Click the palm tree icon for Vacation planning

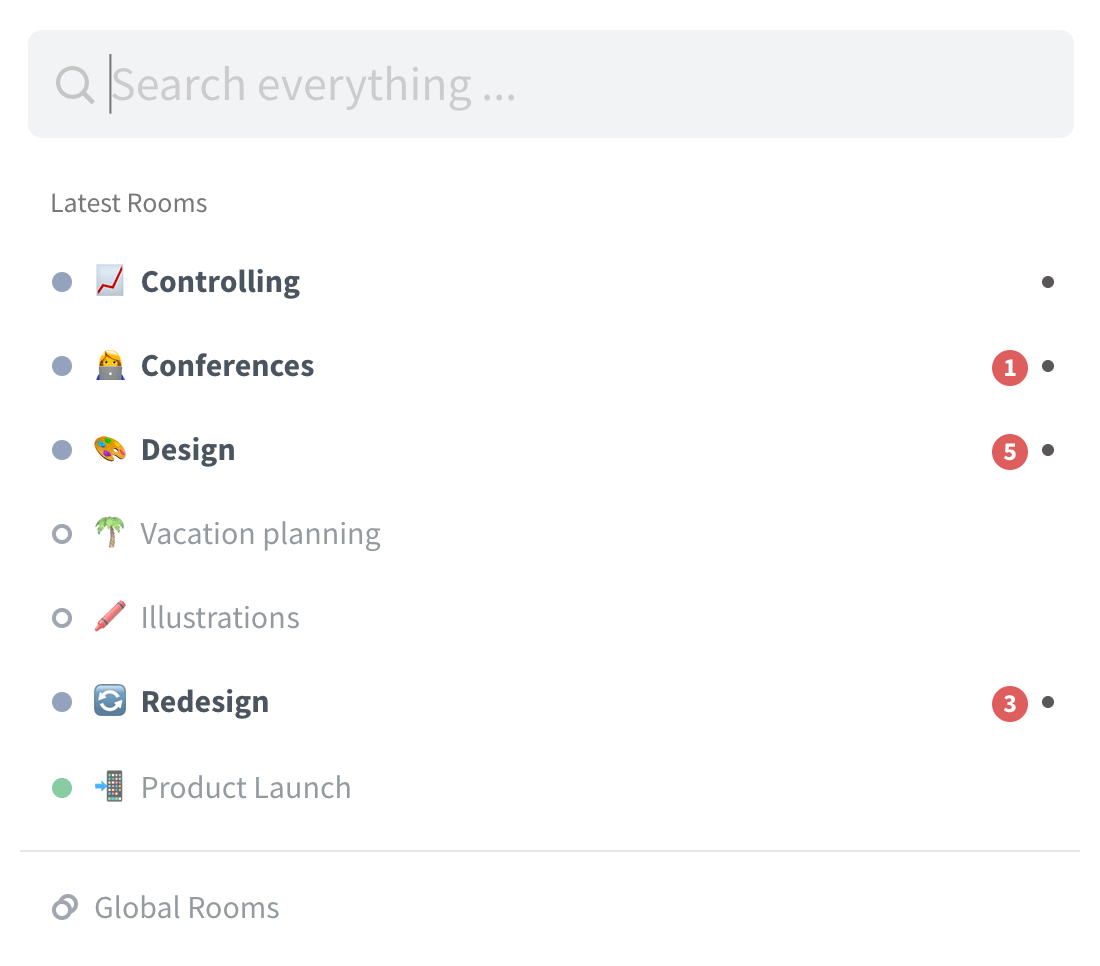tap(110, 532)
